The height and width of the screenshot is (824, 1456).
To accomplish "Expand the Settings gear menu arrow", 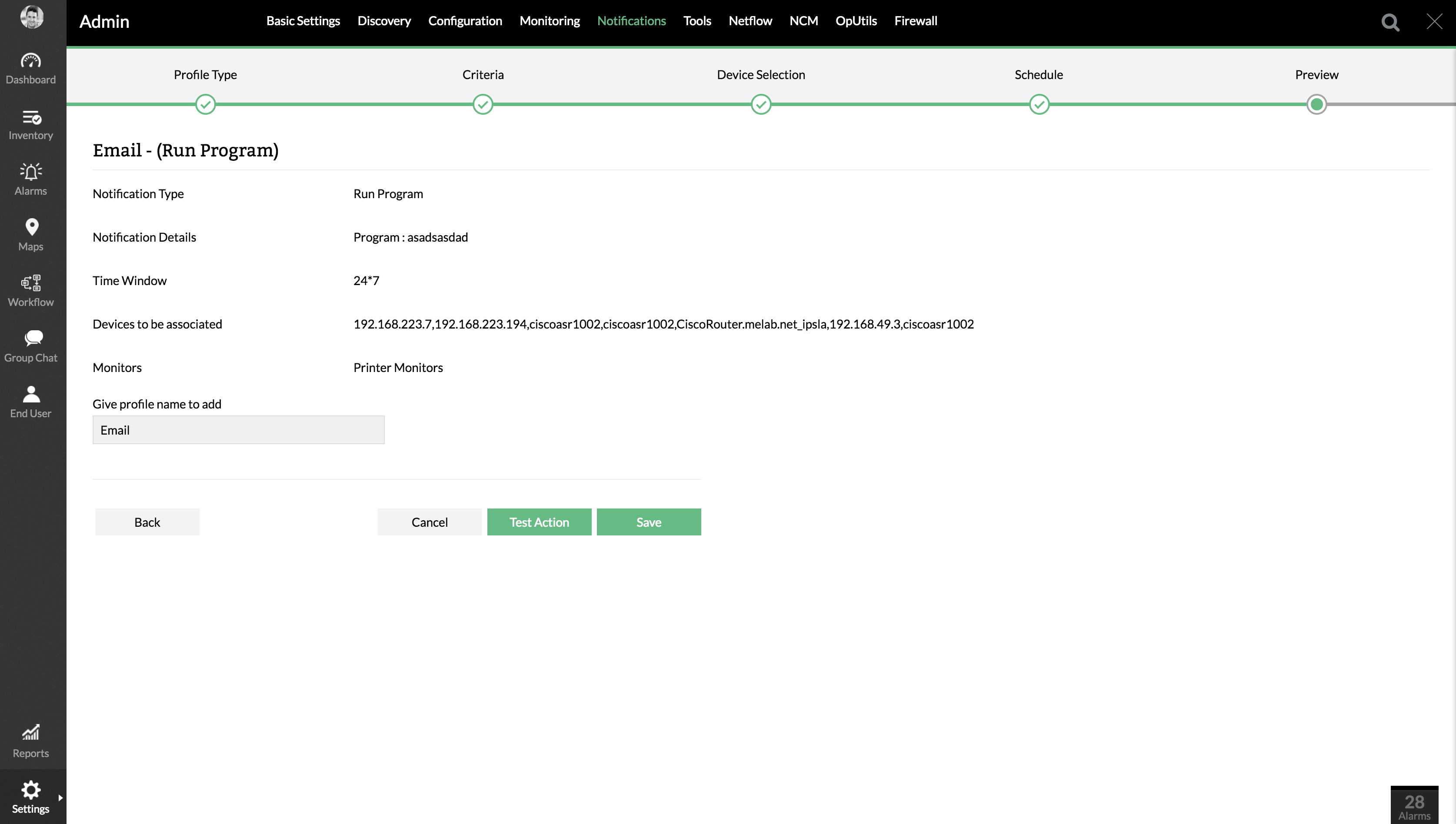I will click(60, 798).
